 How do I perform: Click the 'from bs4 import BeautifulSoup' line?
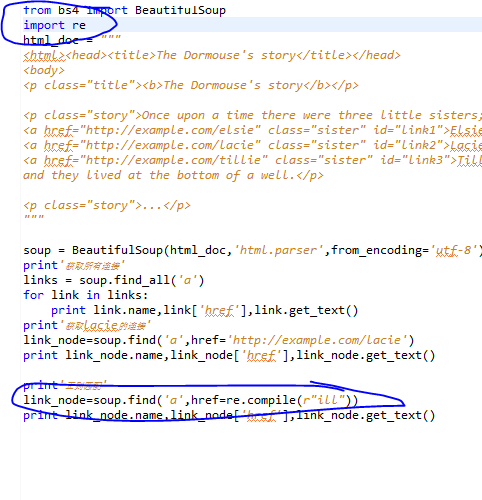pos(124,10)
